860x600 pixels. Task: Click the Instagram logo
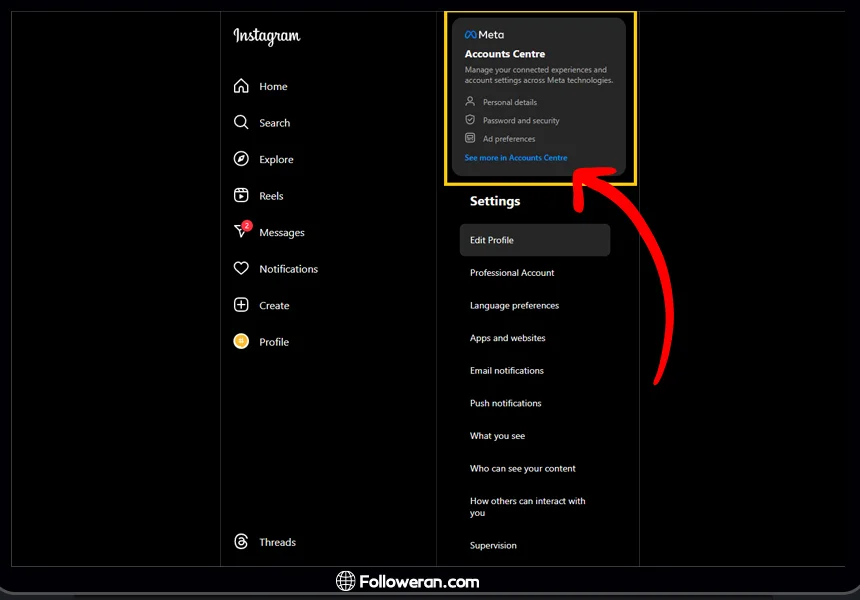click(x=266, y=36)
